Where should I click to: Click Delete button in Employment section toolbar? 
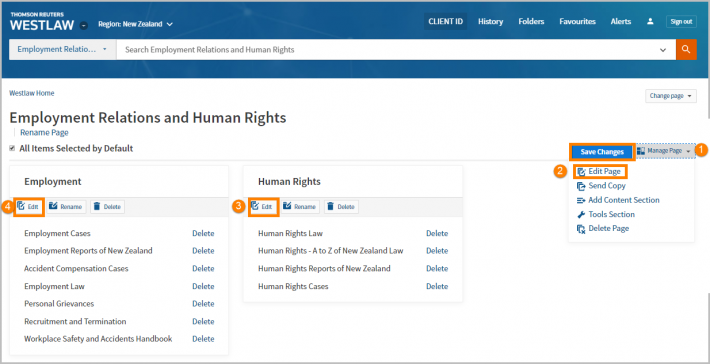[107, 207]
